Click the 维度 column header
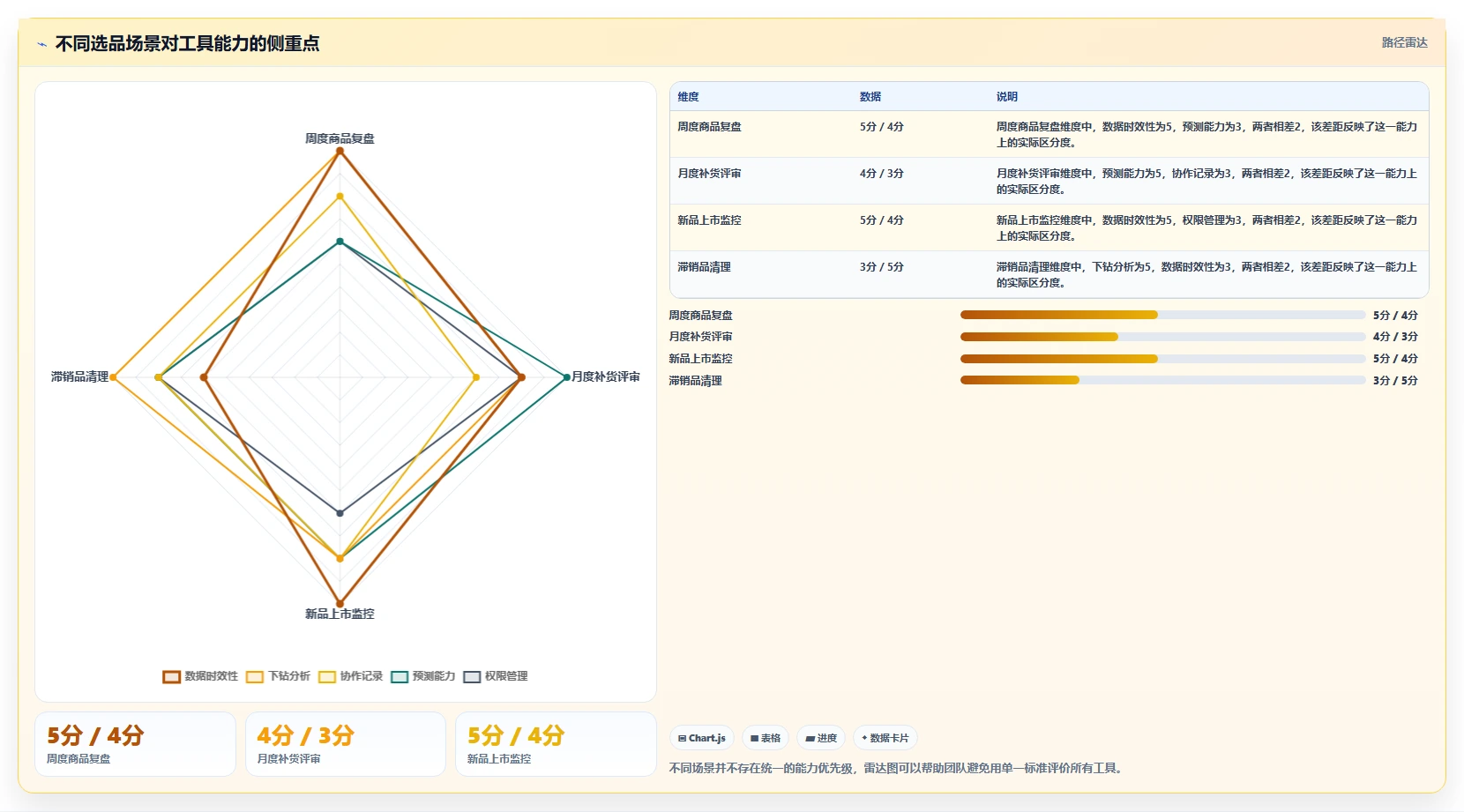Viewport: 1464px width, 812px height. (x=688, y=97)
